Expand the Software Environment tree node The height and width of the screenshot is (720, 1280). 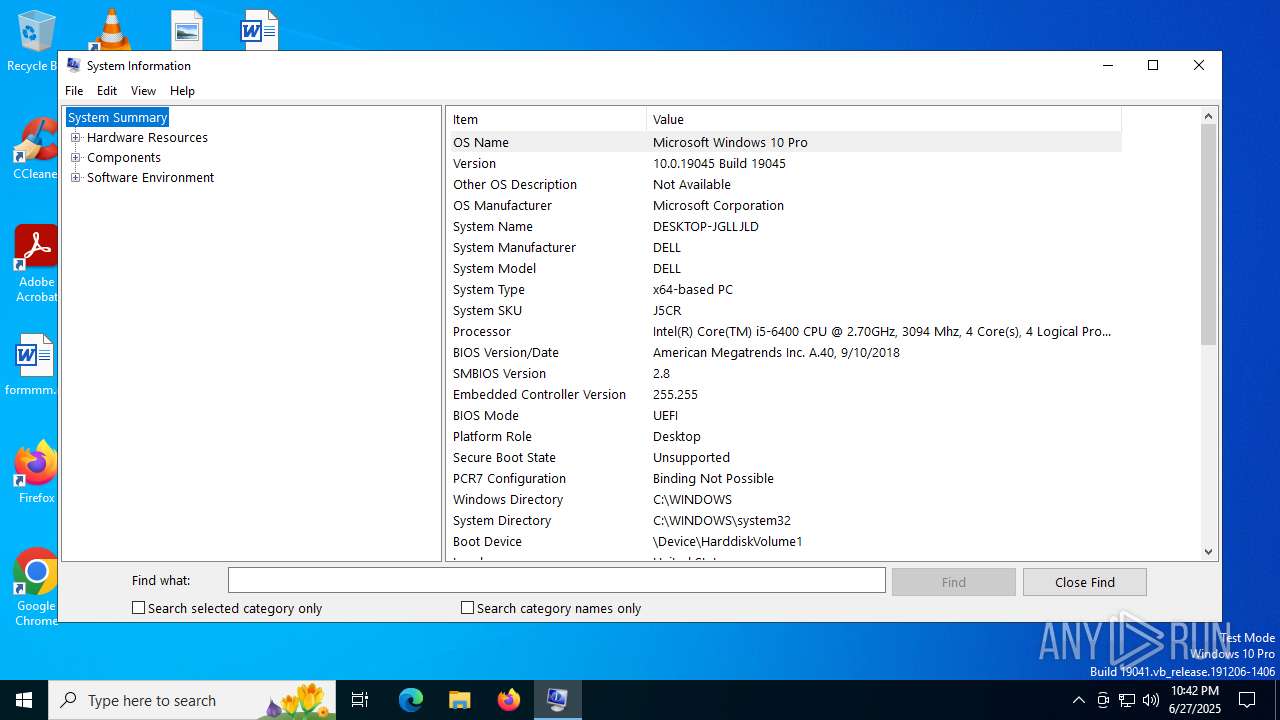75,178
